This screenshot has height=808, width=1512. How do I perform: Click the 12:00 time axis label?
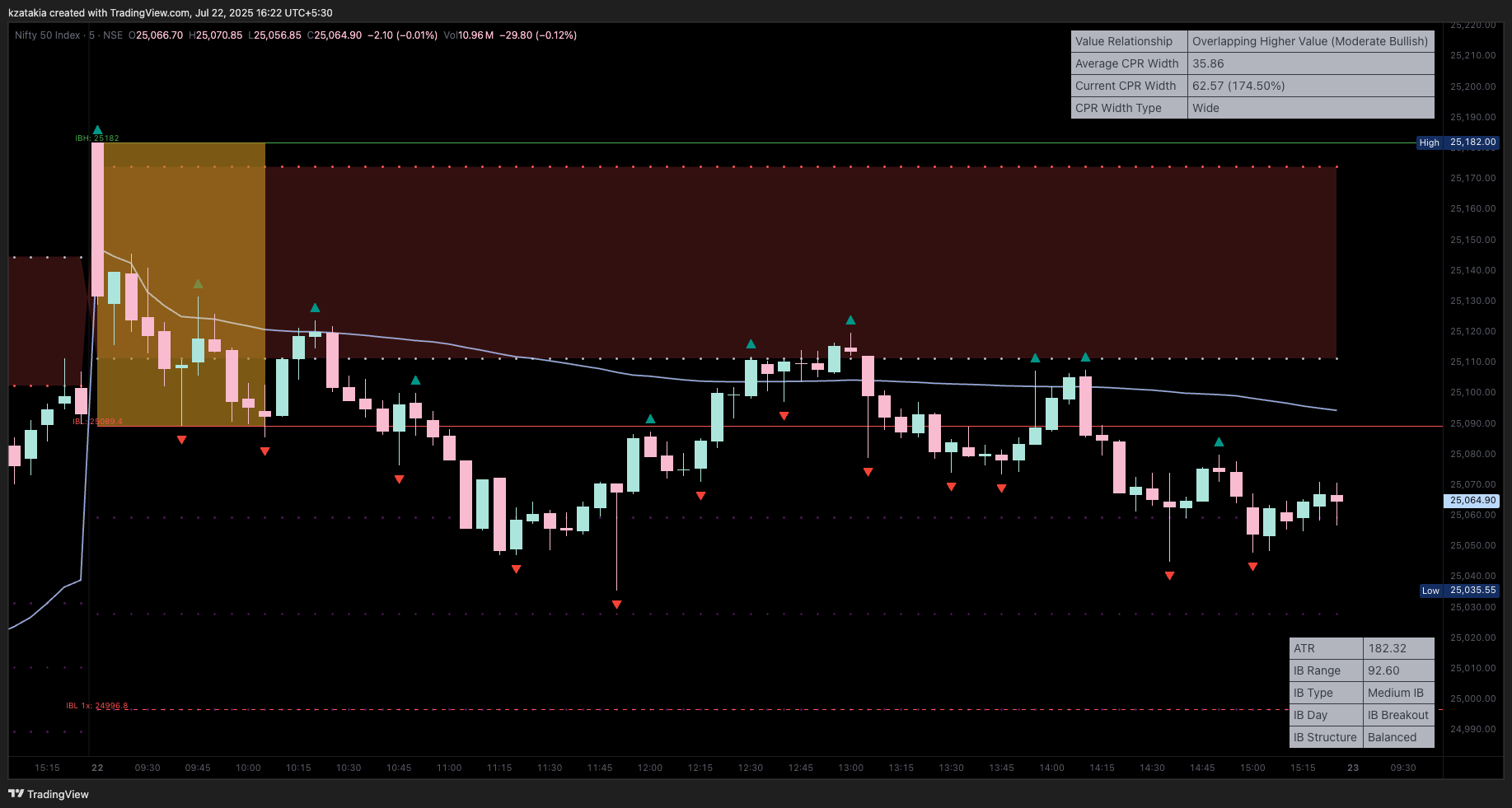(x=650, y=768)
